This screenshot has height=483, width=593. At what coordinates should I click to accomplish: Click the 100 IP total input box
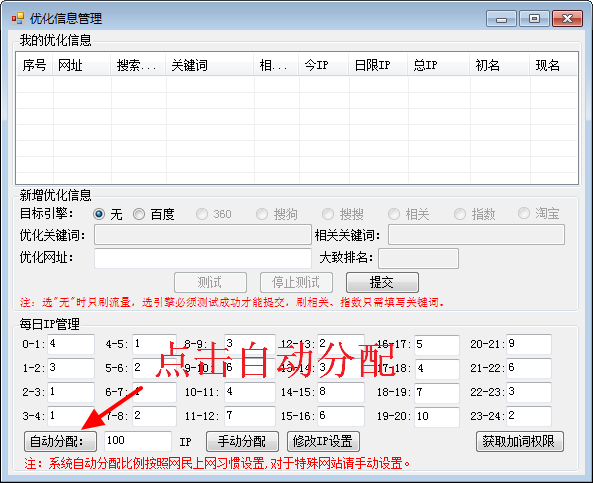click(x=138, y=441)
